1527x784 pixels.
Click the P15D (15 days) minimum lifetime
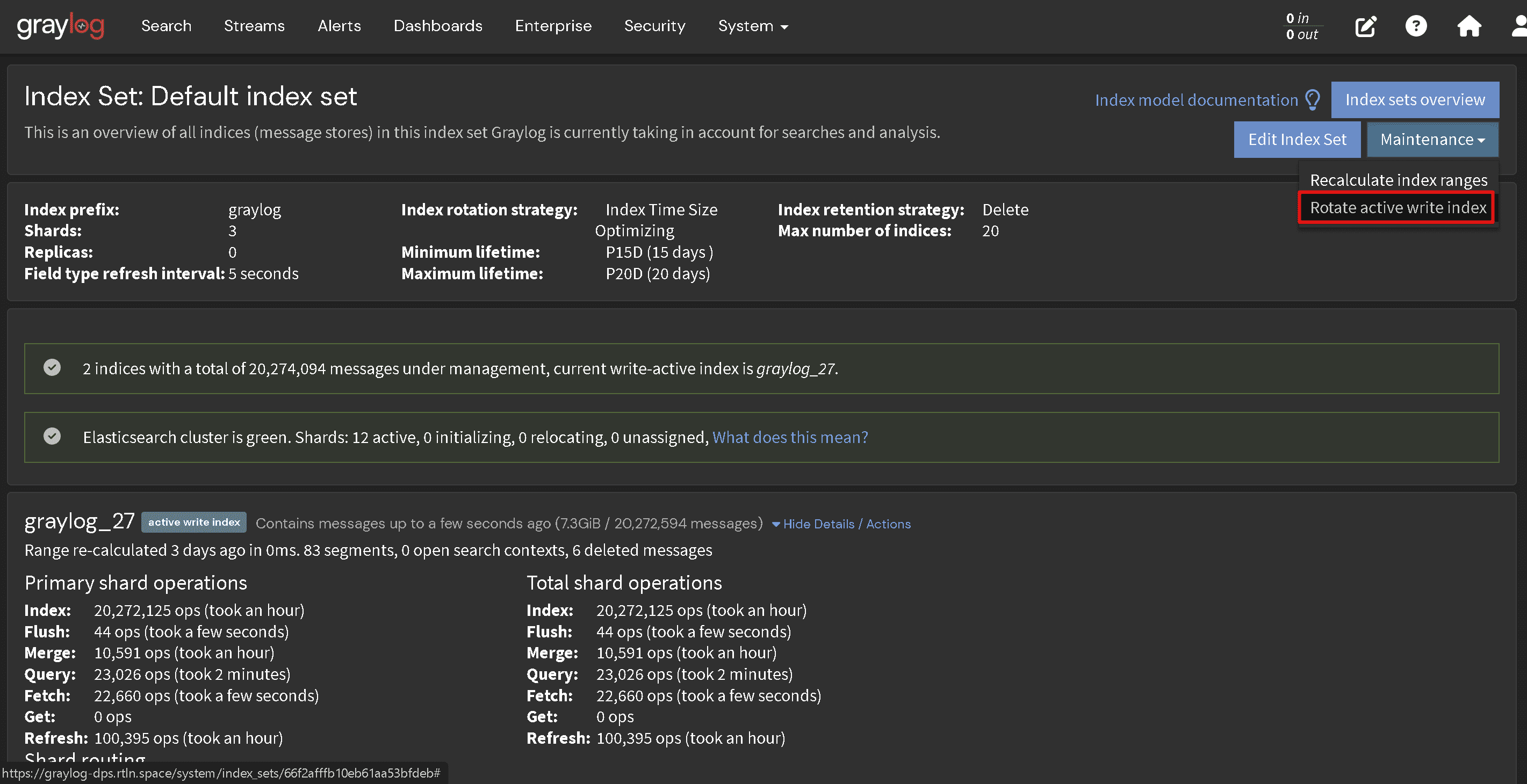point(659,252)
